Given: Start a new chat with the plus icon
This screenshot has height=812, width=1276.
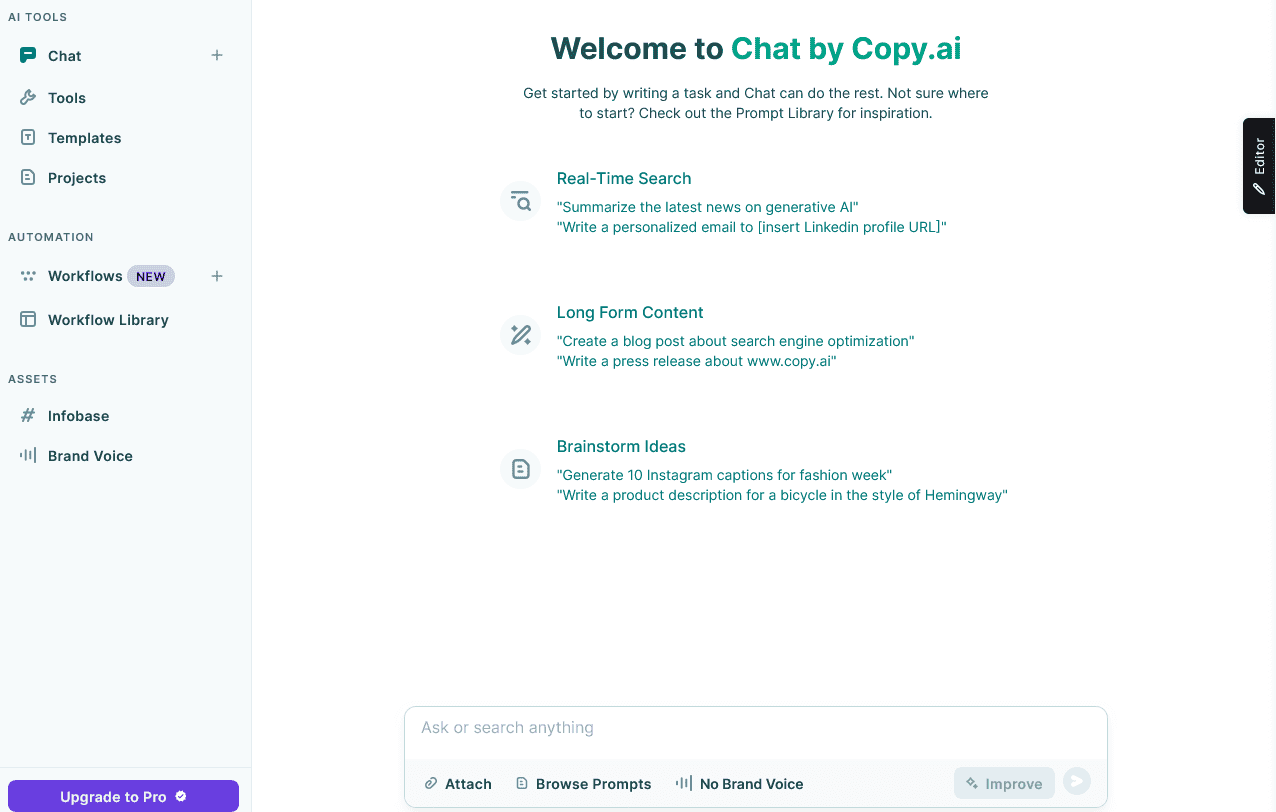Looking at the screenshot, I should (217, 55).
